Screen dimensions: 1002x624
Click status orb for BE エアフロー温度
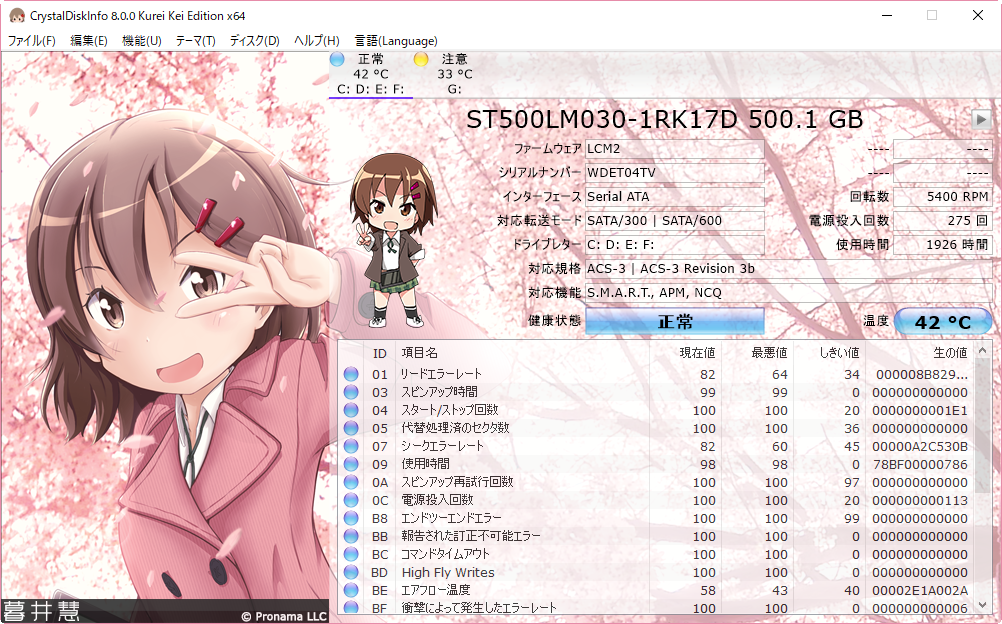coord(351,590)
